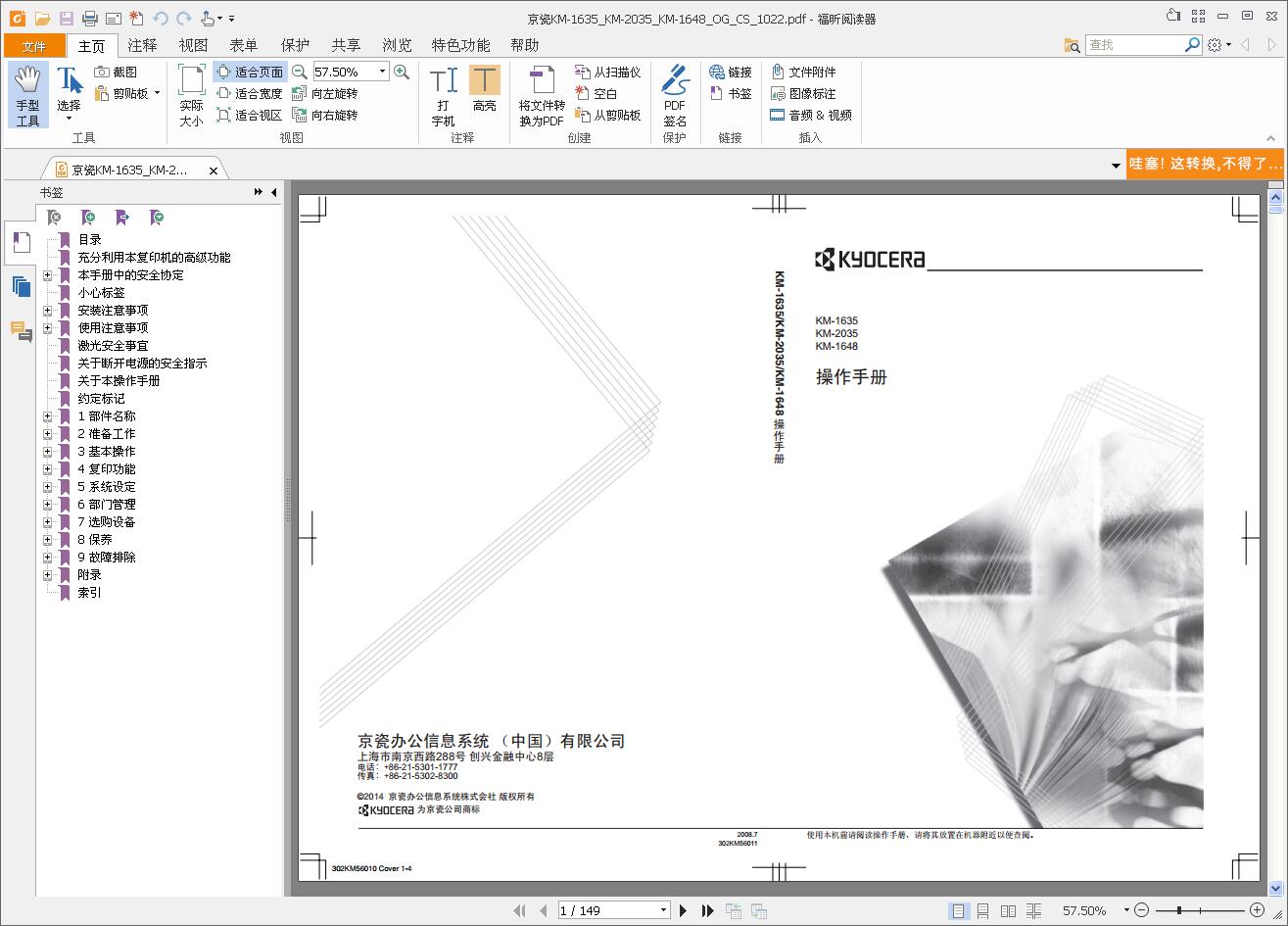This screenshot has width=1288, height=926.
Task: Click the Undo arrow
Action: (x=161, y=18)
